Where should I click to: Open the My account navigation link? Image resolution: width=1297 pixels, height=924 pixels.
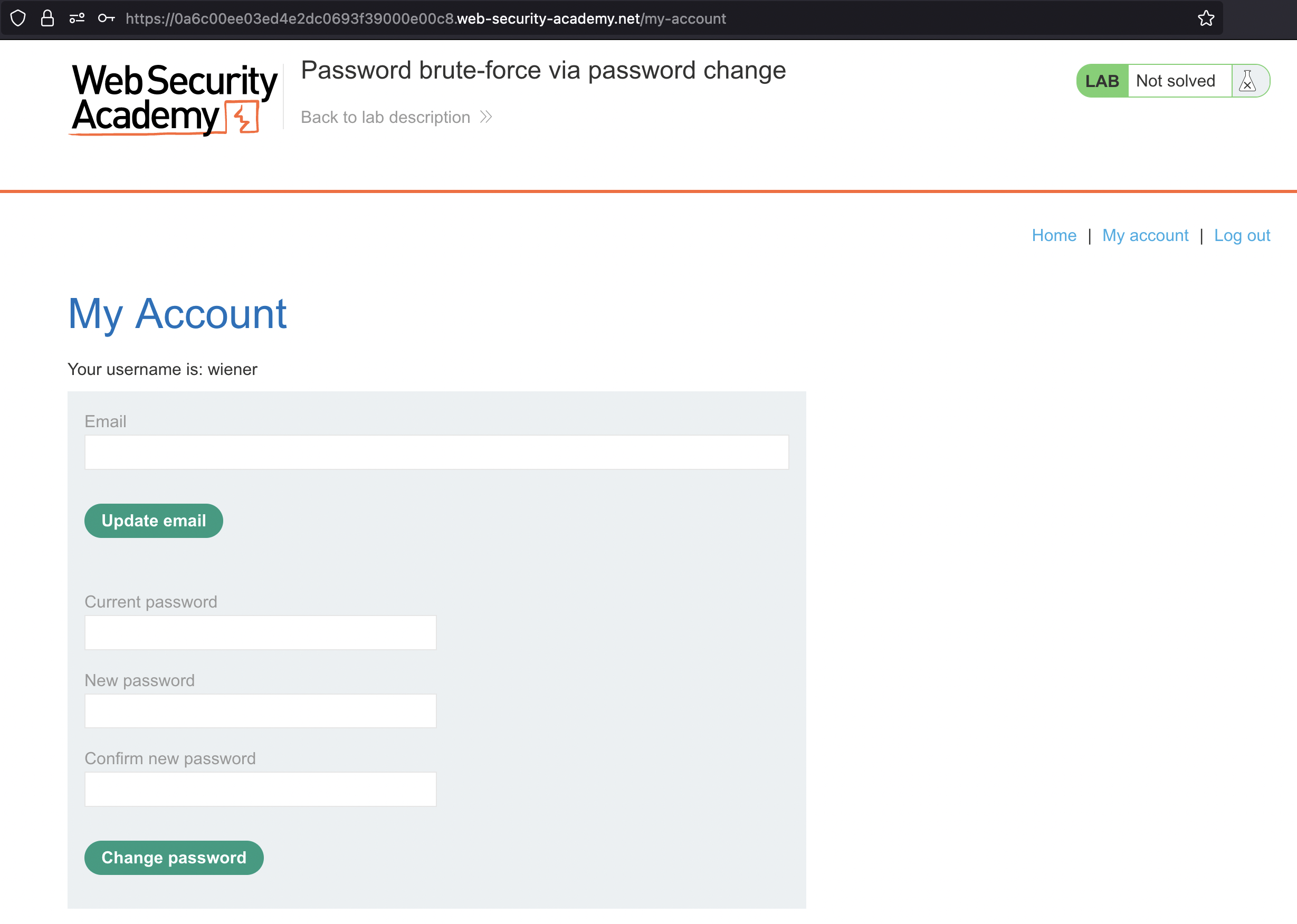tap(1145, 236)
